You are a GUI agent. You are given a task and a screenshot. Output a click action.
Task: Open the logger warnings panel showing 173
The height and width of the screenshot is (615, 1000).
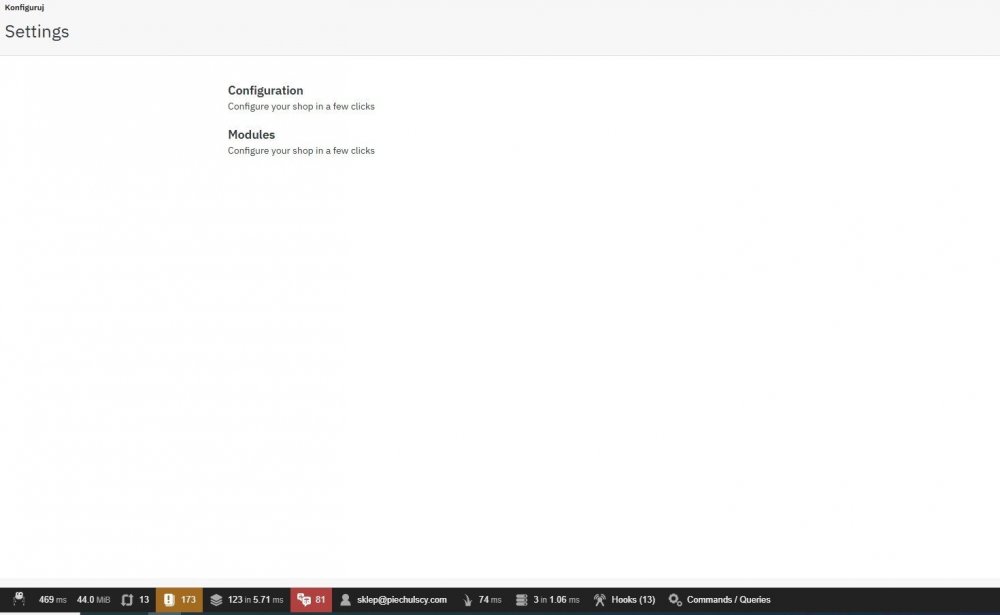178,599
